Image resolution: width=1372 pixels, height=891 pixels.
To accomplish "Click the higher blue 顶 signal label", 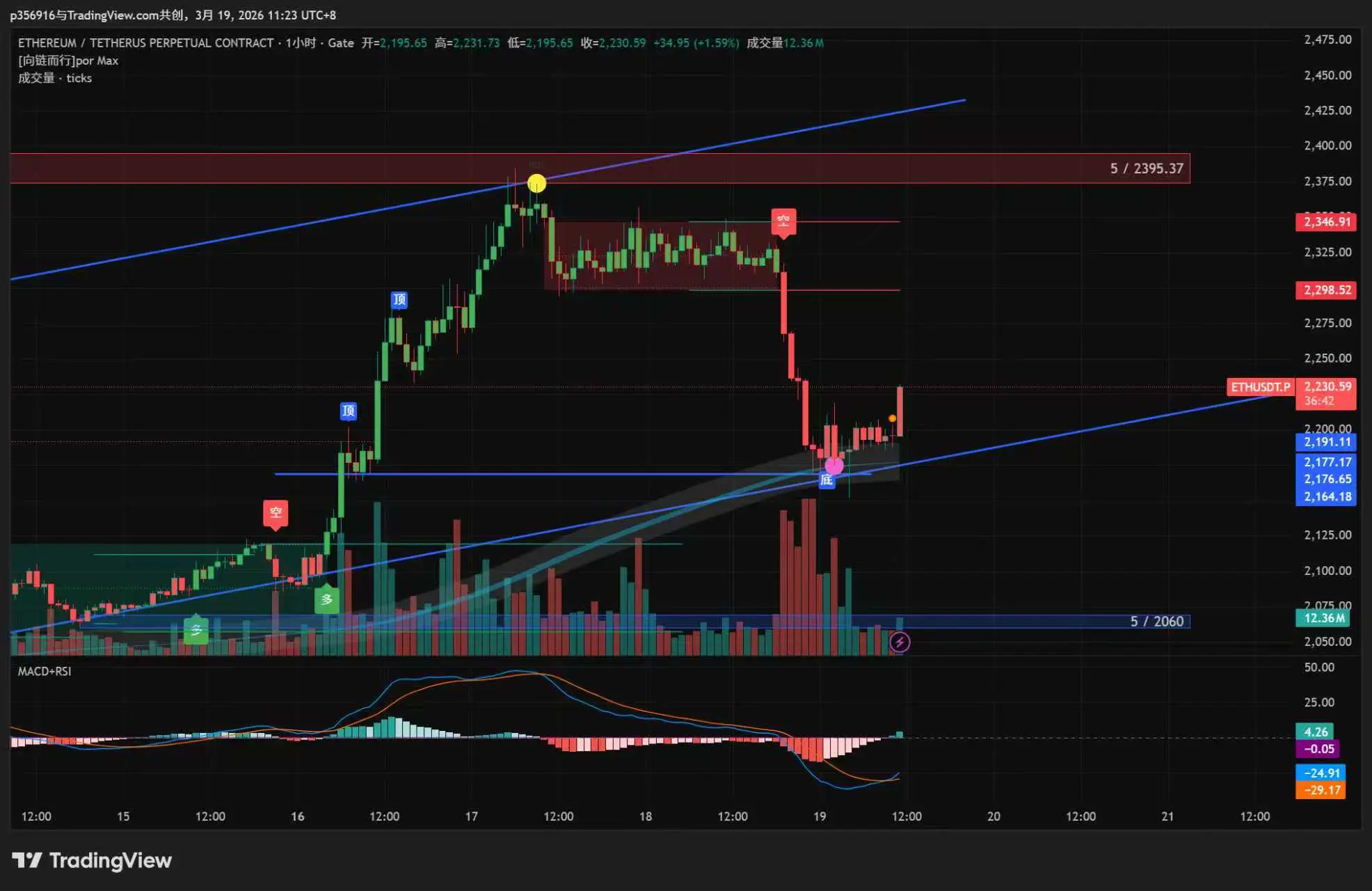I will coord(399,300).
